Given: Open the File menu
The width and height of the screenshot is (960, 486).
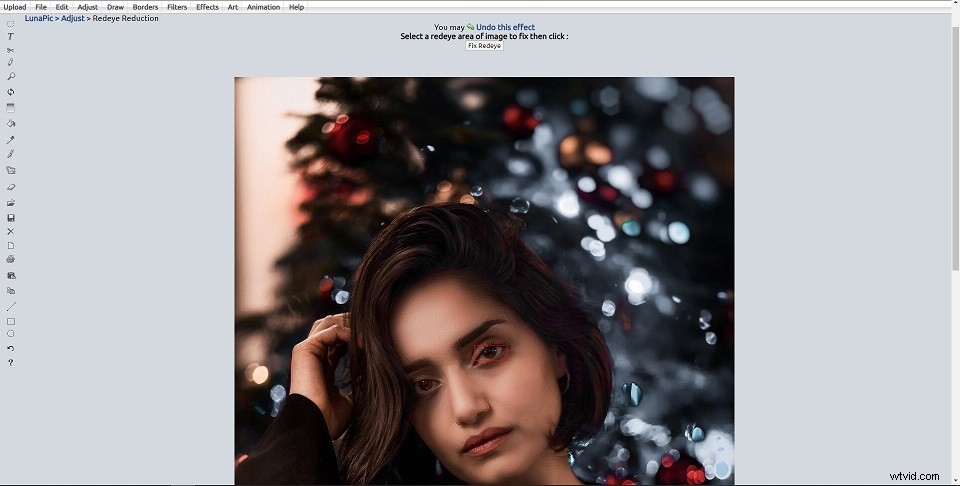Looking at the screenshot, I should tap(41, 7).
